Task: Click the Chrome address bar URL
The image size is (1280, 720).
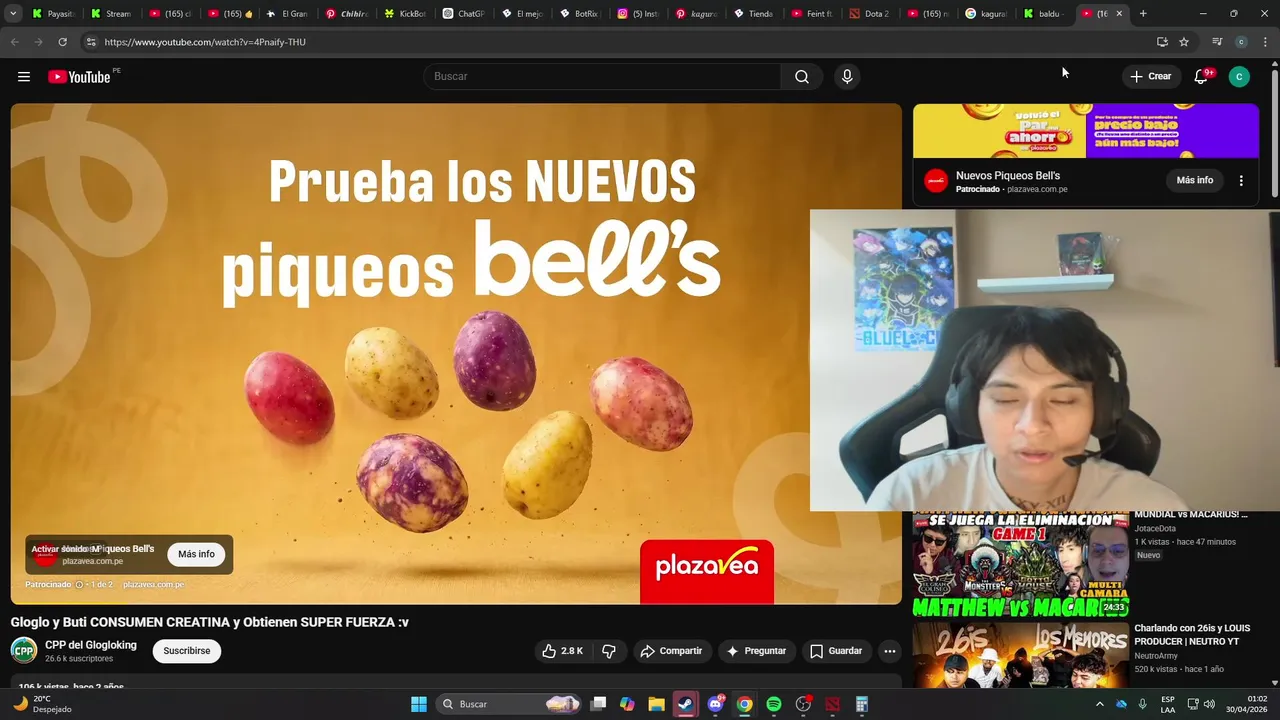Action: coord(205,42)
